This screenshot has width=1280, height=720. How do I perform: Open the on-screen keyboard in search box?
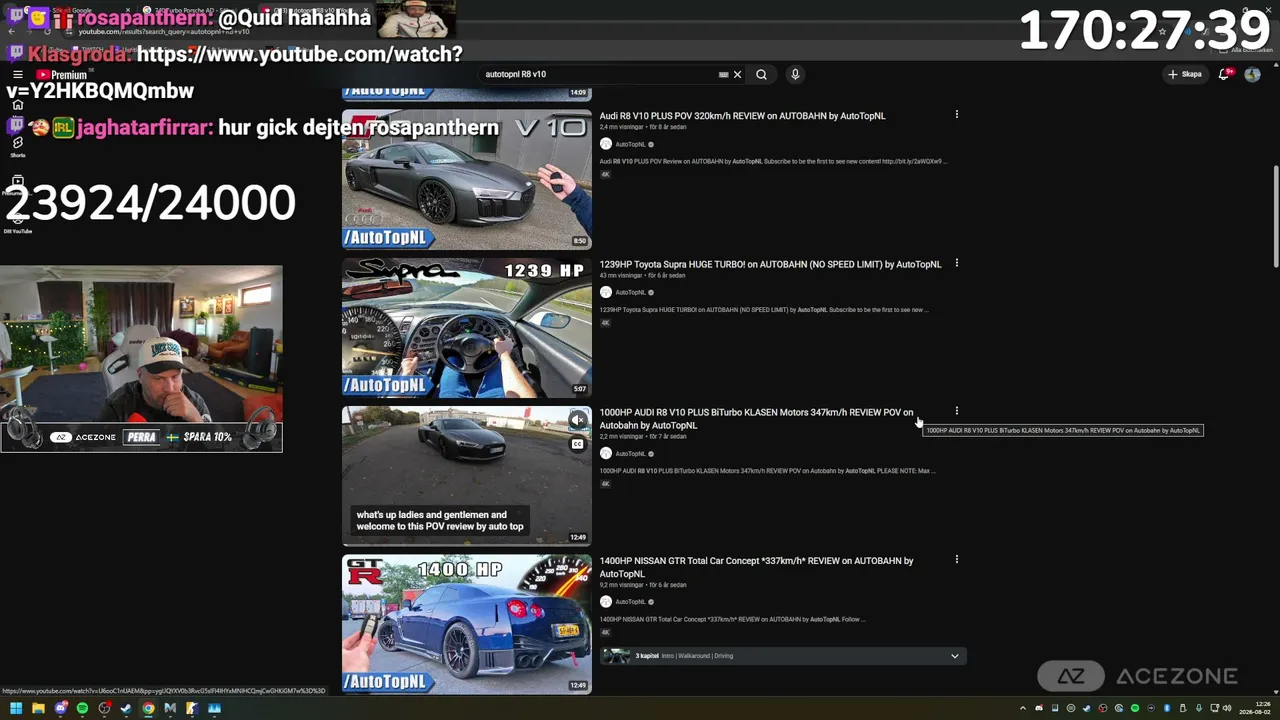723,74
